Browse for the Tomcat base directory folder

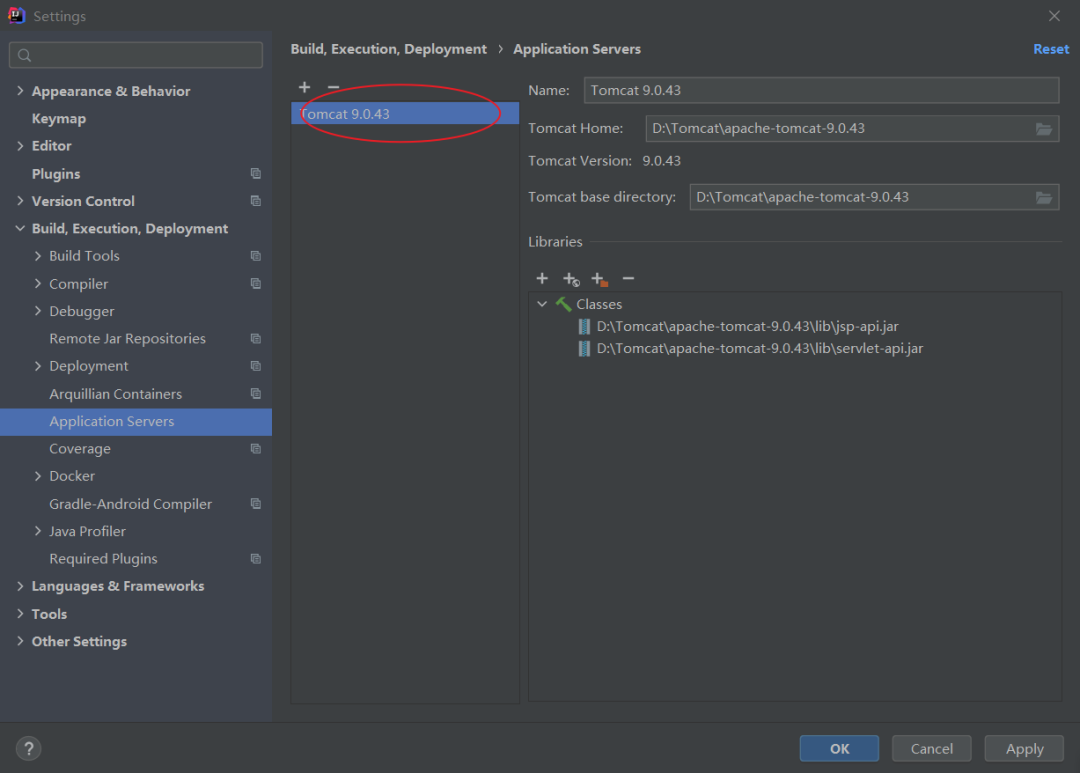tap(1043, 198)
